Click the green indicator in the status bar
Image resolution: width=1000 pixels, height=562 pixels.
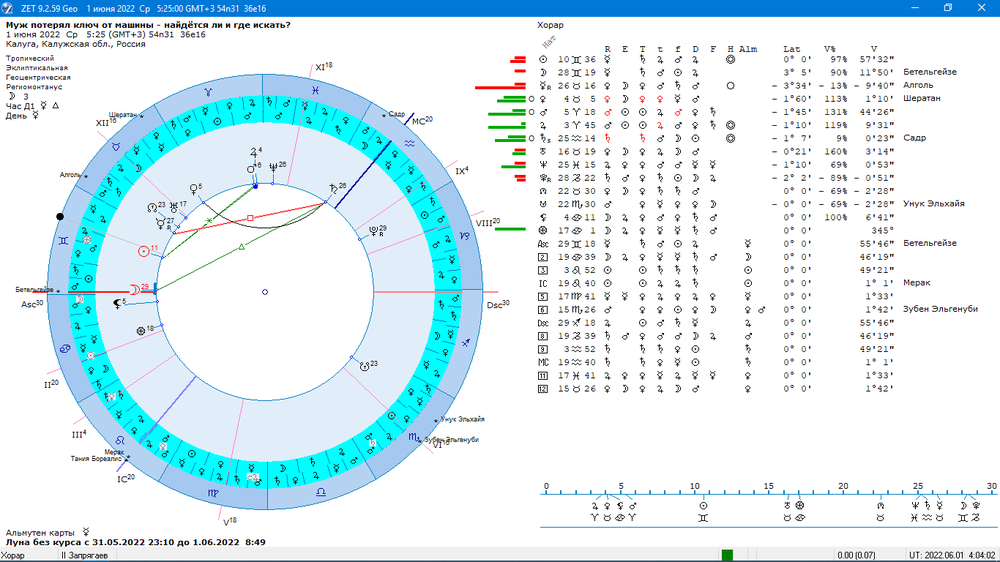tap(727, 555)
